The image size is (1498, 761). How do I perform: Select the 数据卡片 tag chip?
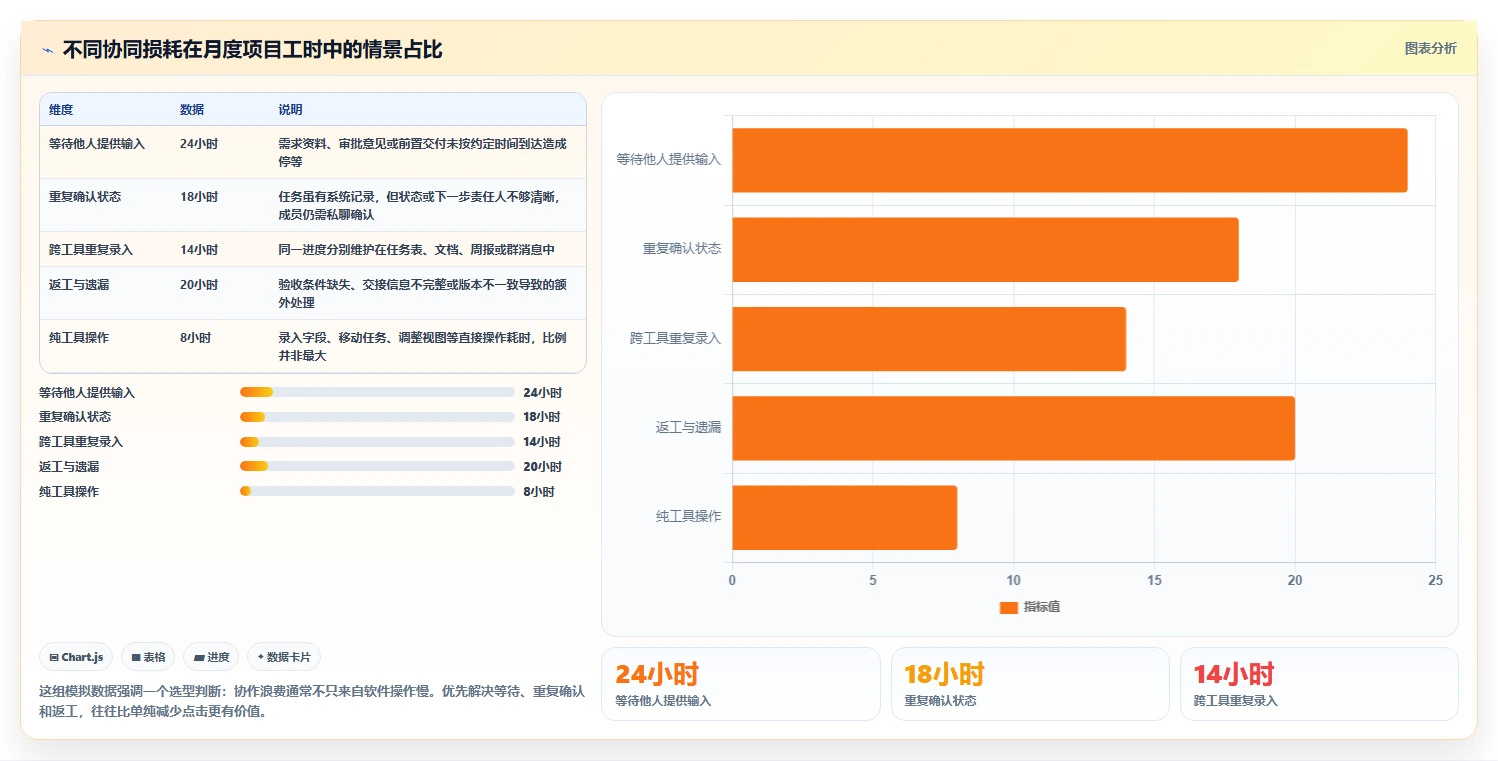point(284,657)
